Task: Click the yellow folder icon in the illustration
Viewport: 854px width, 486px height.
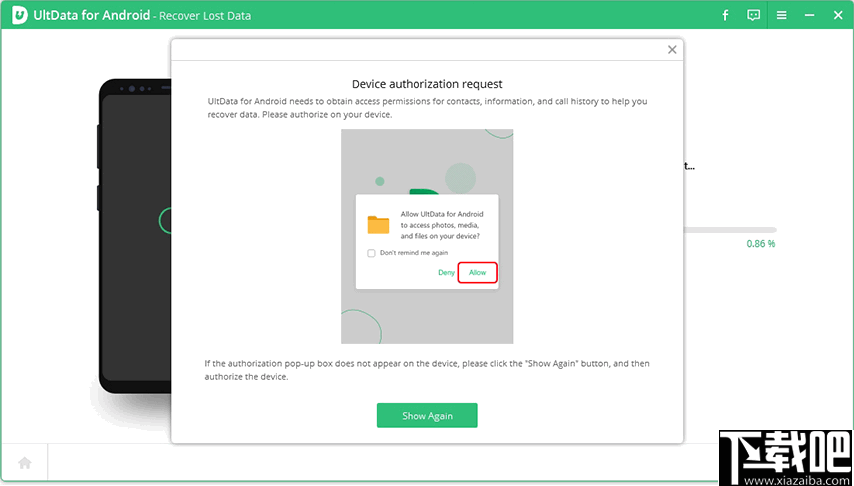Action: (x=379, y=224)
